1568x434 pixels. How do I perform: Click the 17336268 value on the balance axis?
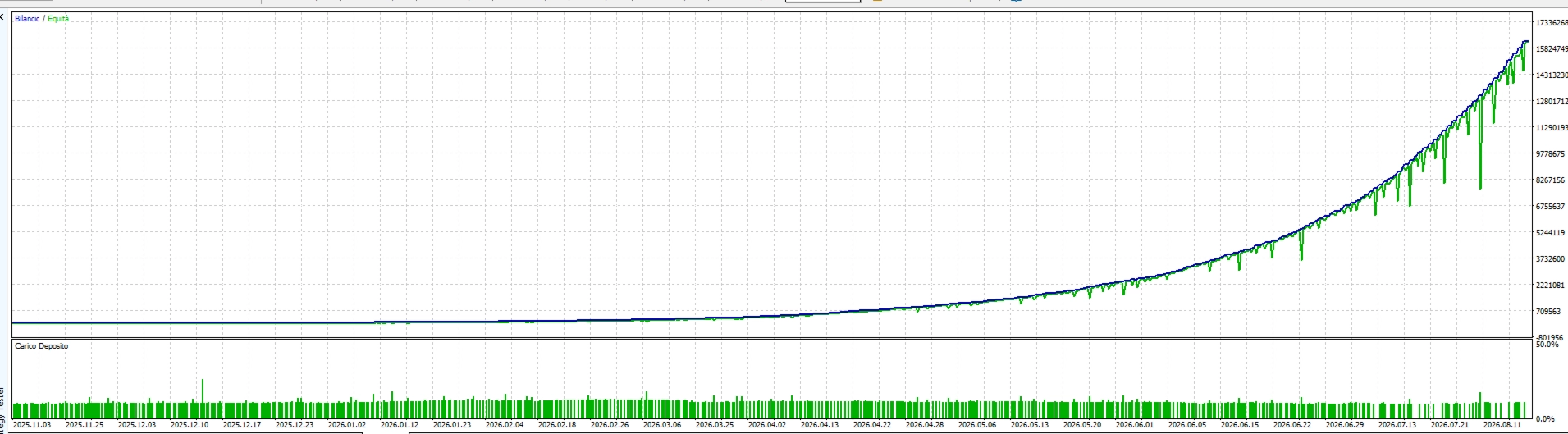tap(1552, 23)
